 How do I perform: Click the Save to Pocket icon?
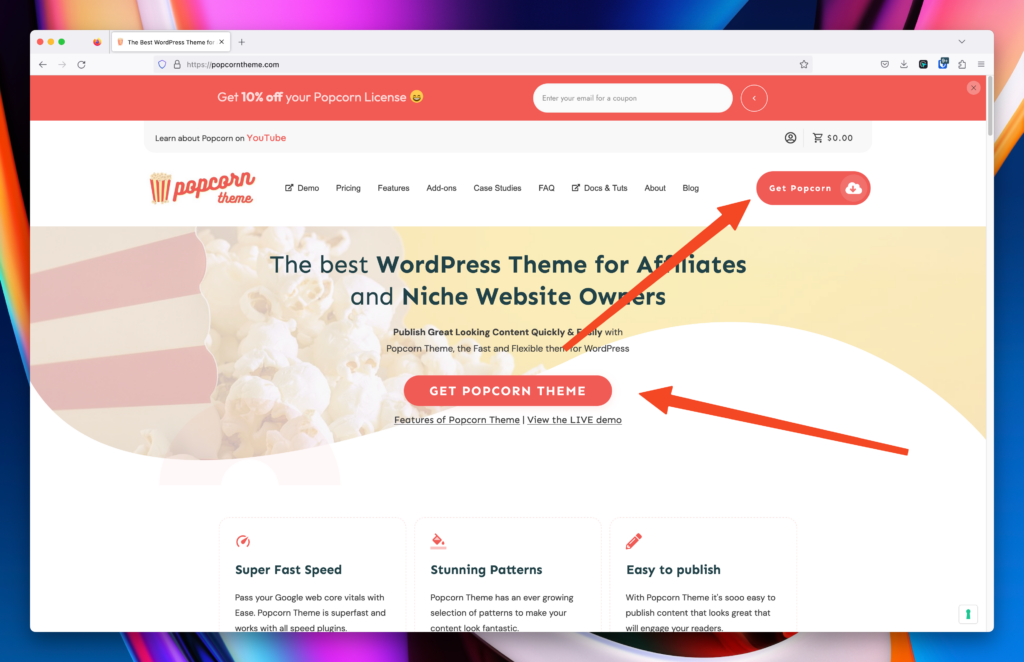(885, 64)
